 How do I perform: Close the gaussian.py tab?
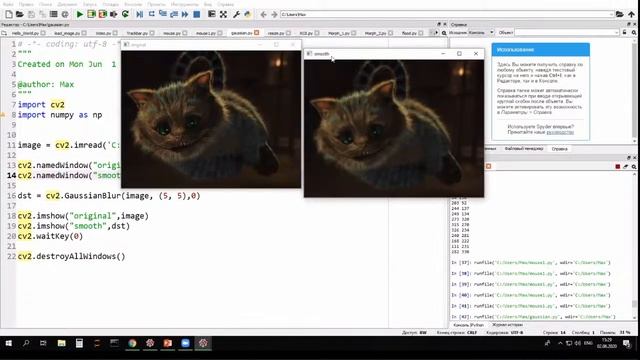256,33
